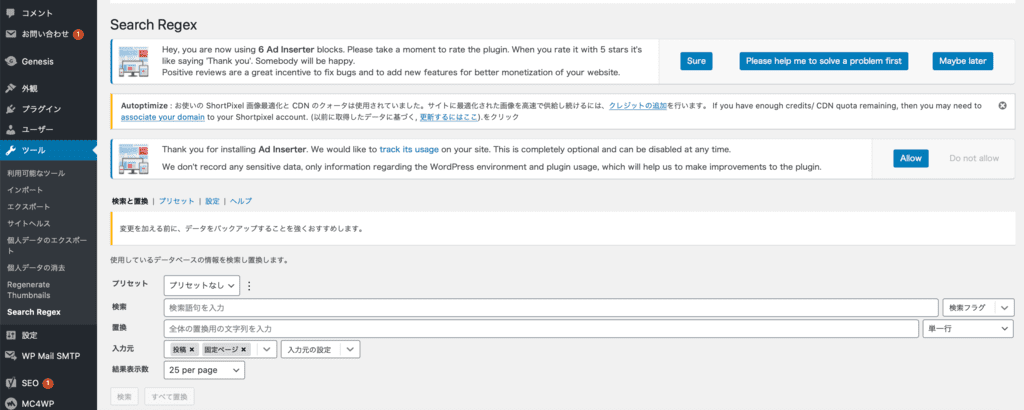Open 個人データの消去 submenu item
Image resolution: width=1024 pixels, height=410 pixels.
36,268
